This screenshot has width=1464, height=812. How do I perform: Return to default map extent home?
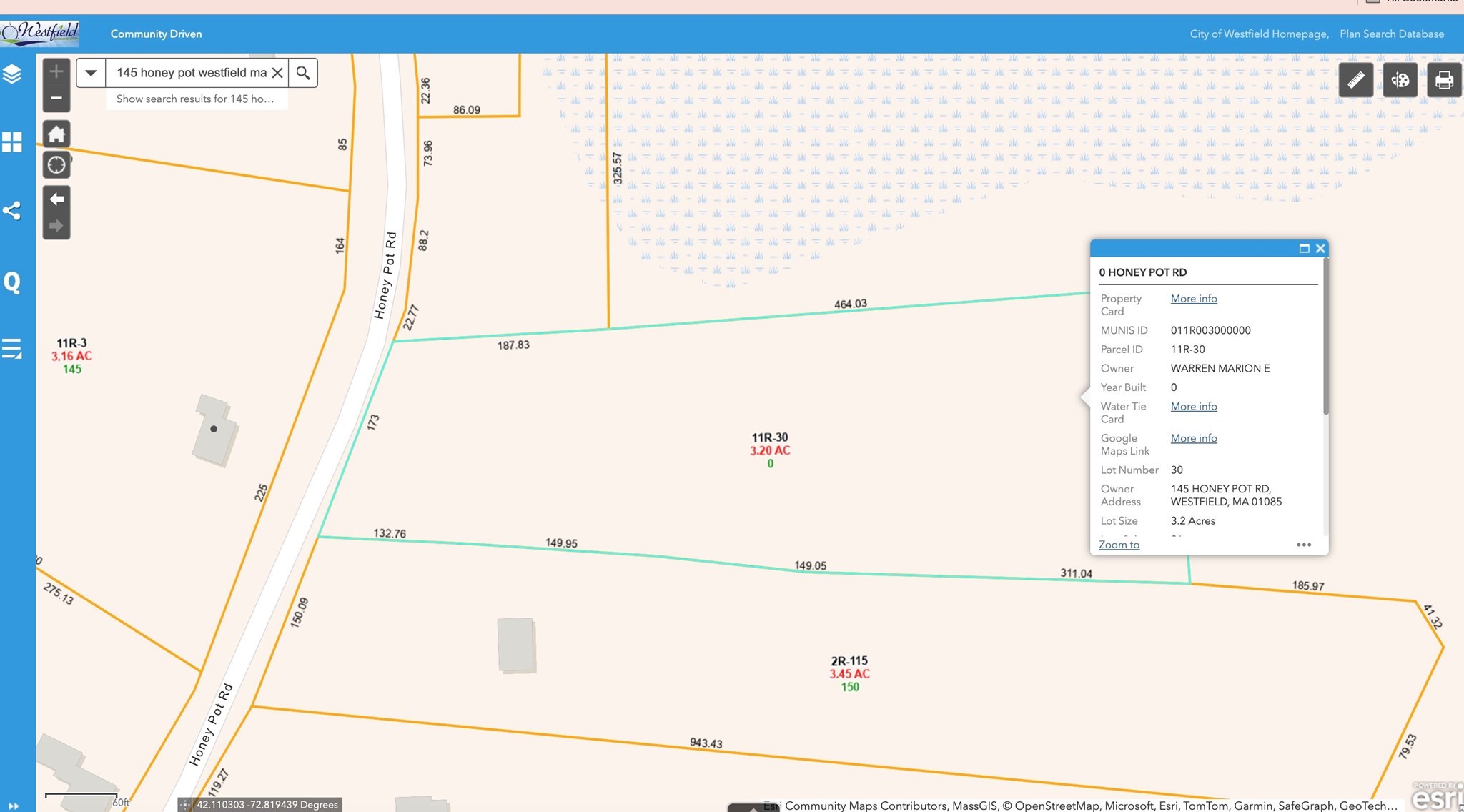click(x=56, y=134)
